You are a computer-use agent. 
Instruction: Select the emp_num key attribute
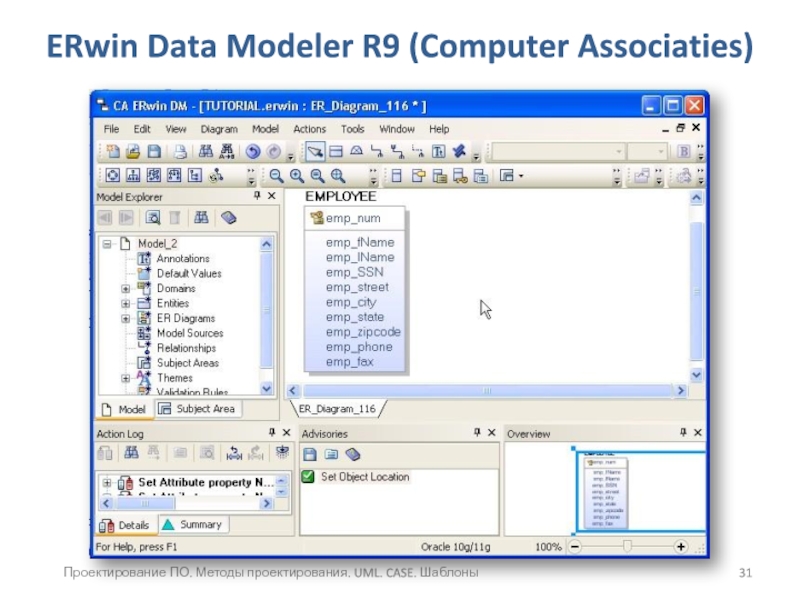click(x=353, y=218)
